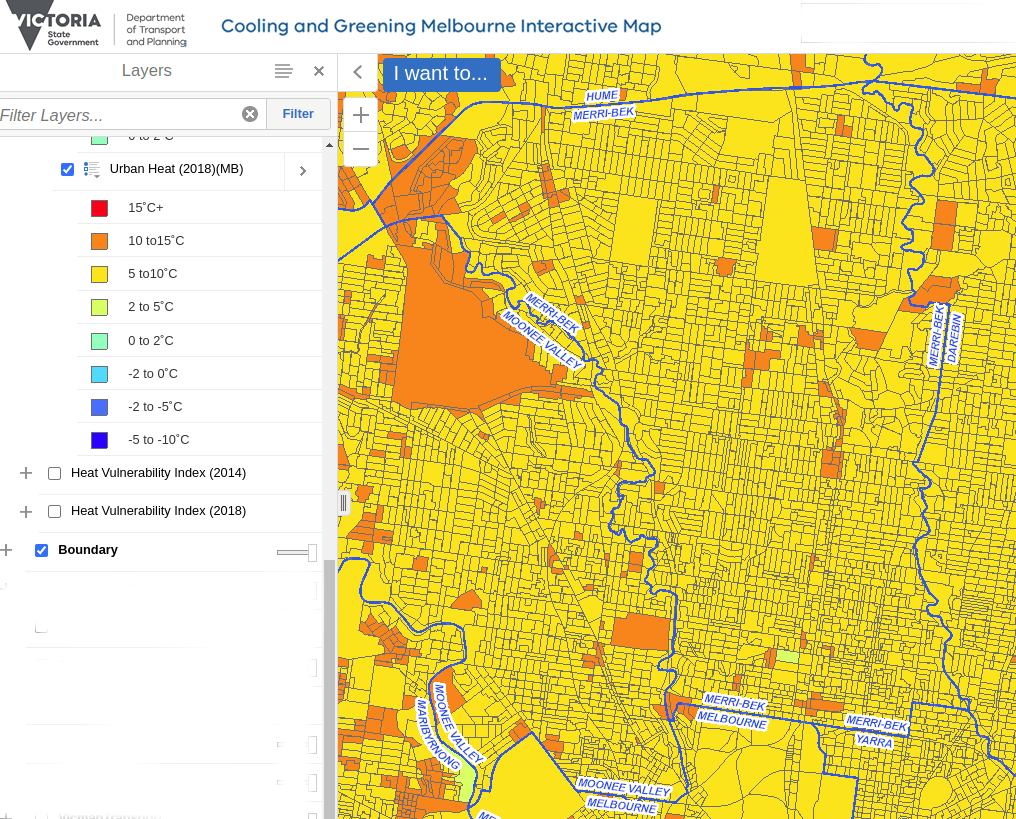This screenshot has width=1016, height=819.
Task: Click the Filter Layers input field
Action: [x=120, y=115]
